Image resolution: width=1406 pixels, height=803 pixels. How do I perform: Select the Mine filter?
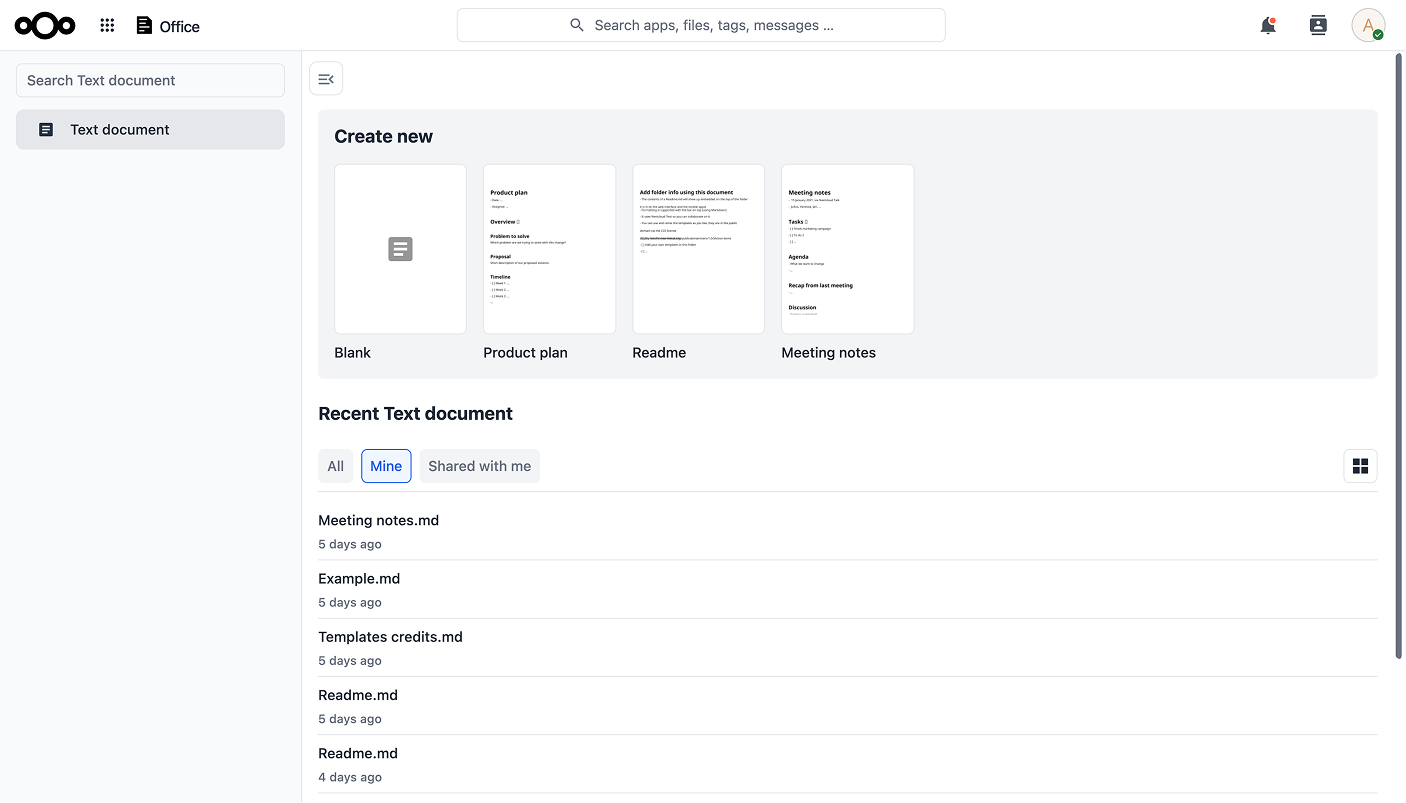(x=386, y=466)
